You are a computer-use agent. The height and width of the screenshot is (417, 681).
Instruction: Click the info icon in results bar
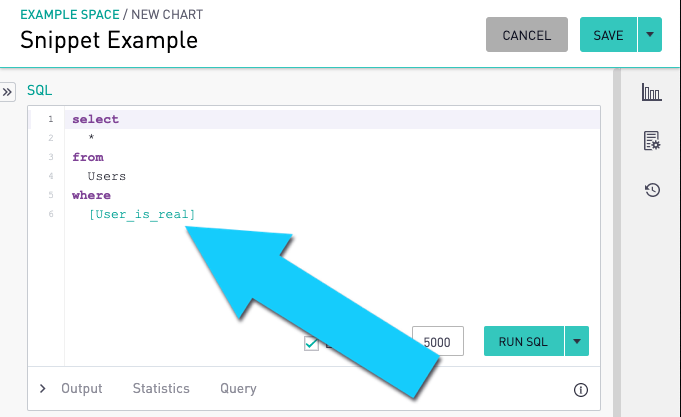coord(580,389)
